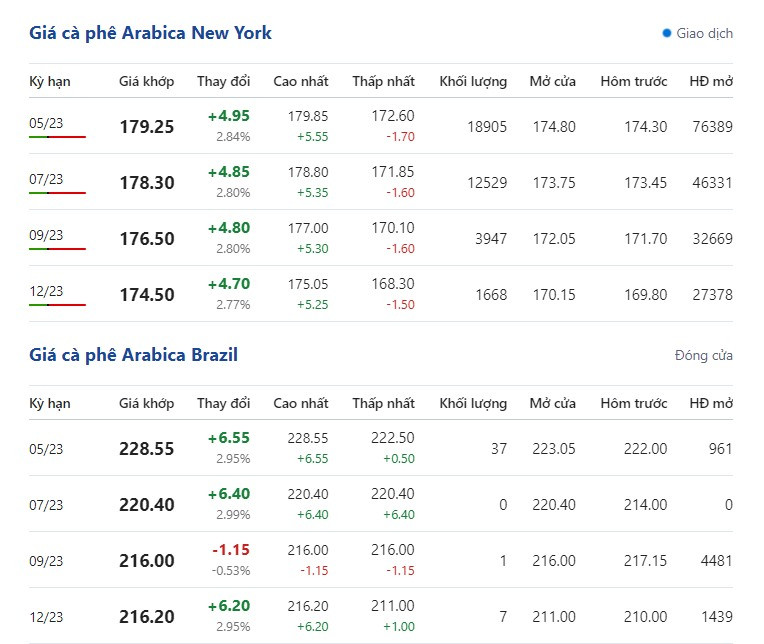Click the Brazil table Thấp nhất header
This screenshot has width=764, height=644.
(x=383, y=403)
